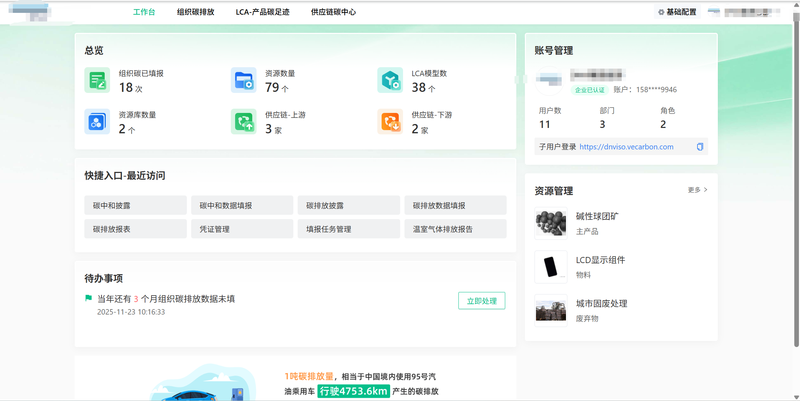Switch to the 工作台 tab
The width and height of the screenshot is (800, 401).
click(144, 12)
